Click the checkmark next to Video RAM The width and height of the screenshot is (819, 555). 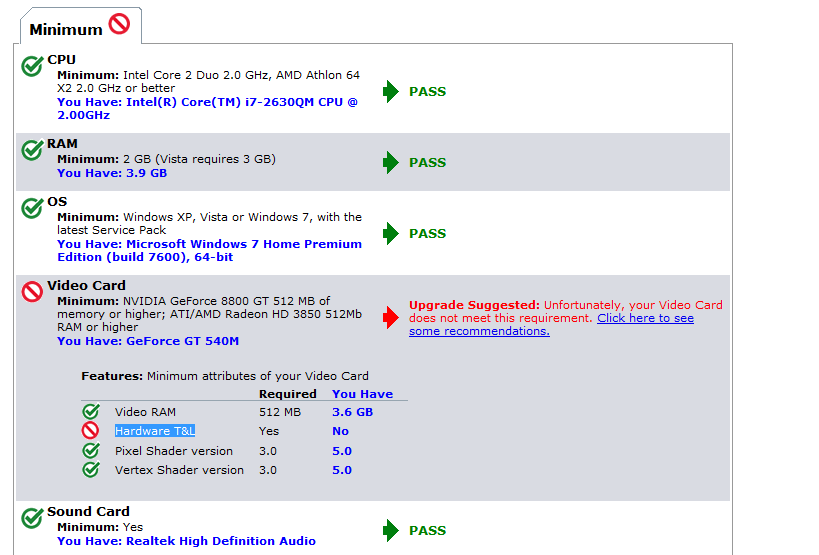point(91,411)
